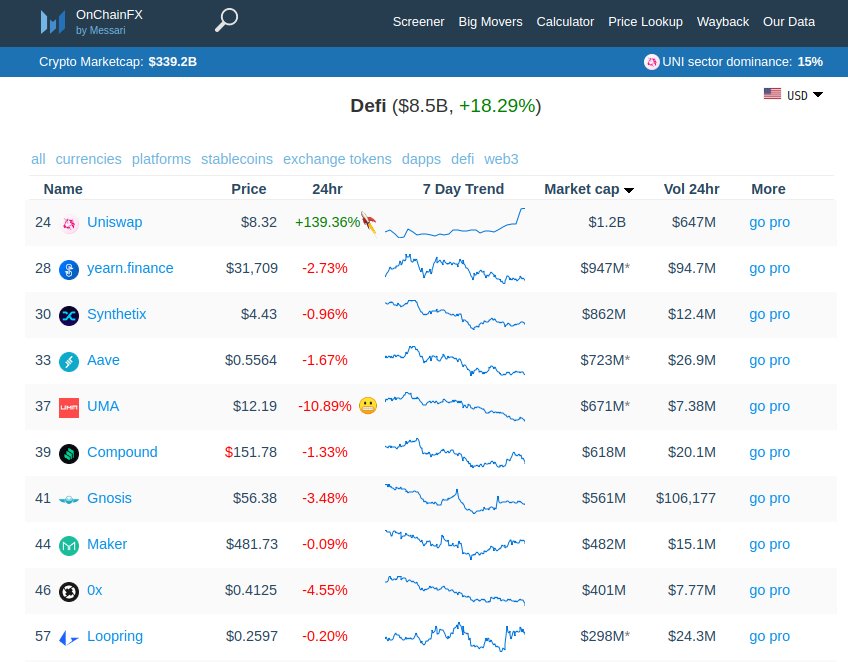Image resolution: width=848 pixels, height=662 pixels.
Task: Open the Uniswap asset link
Action: click(115, 222)
